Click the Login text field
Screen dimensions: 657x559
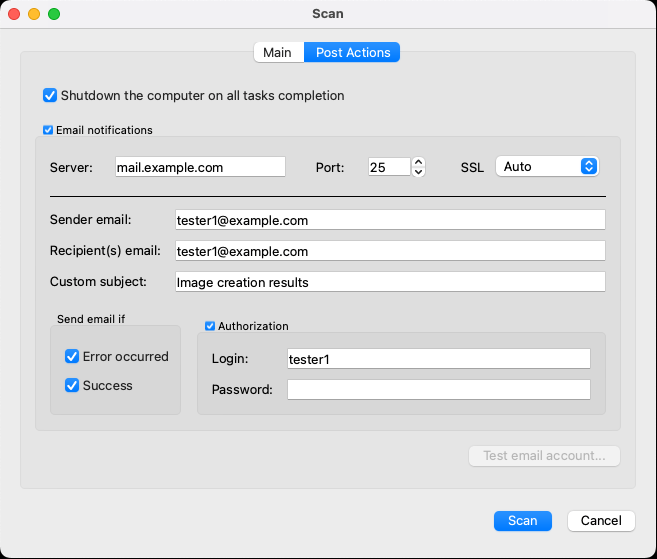click(x=439, y=359)
